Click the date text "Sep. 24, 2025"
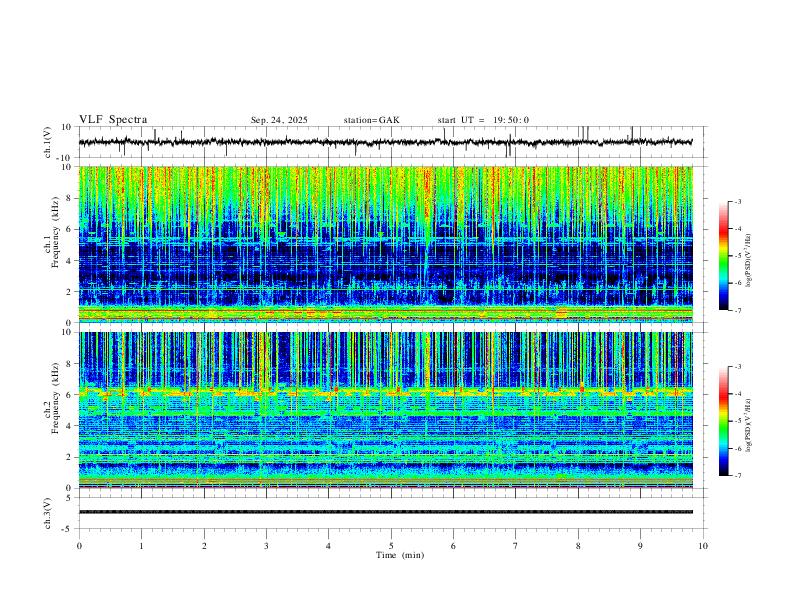This screenshot has width=792, height=612. 279,120
